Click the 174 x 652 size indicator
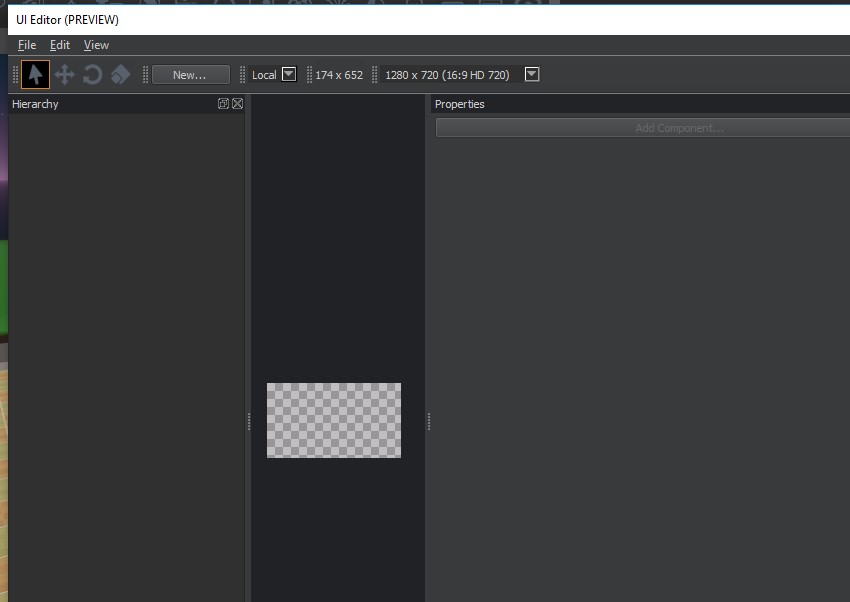 [x=339, y=74]
